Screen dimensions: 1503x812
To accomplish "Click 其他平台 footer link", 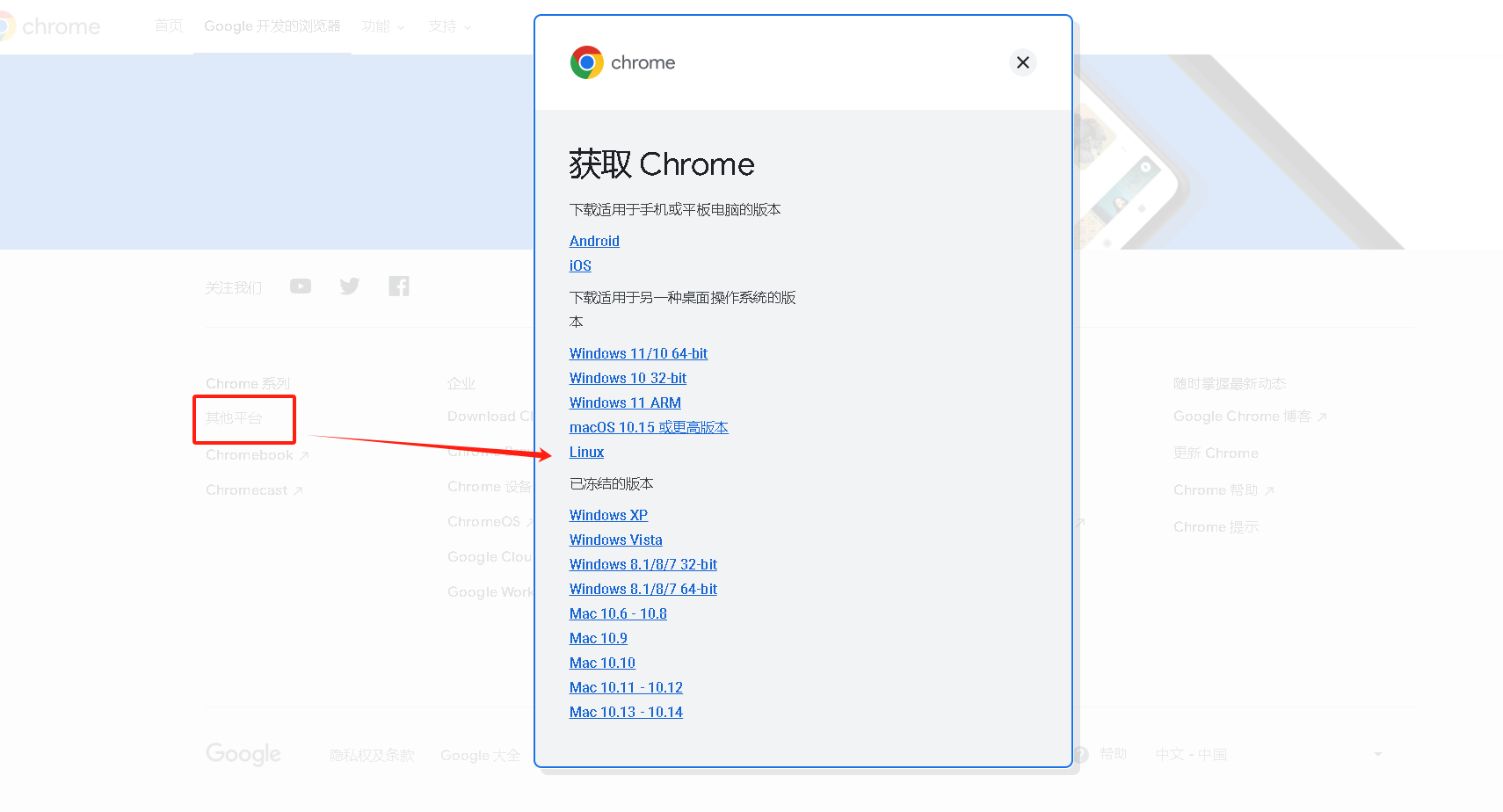I will tap(234, 418).
